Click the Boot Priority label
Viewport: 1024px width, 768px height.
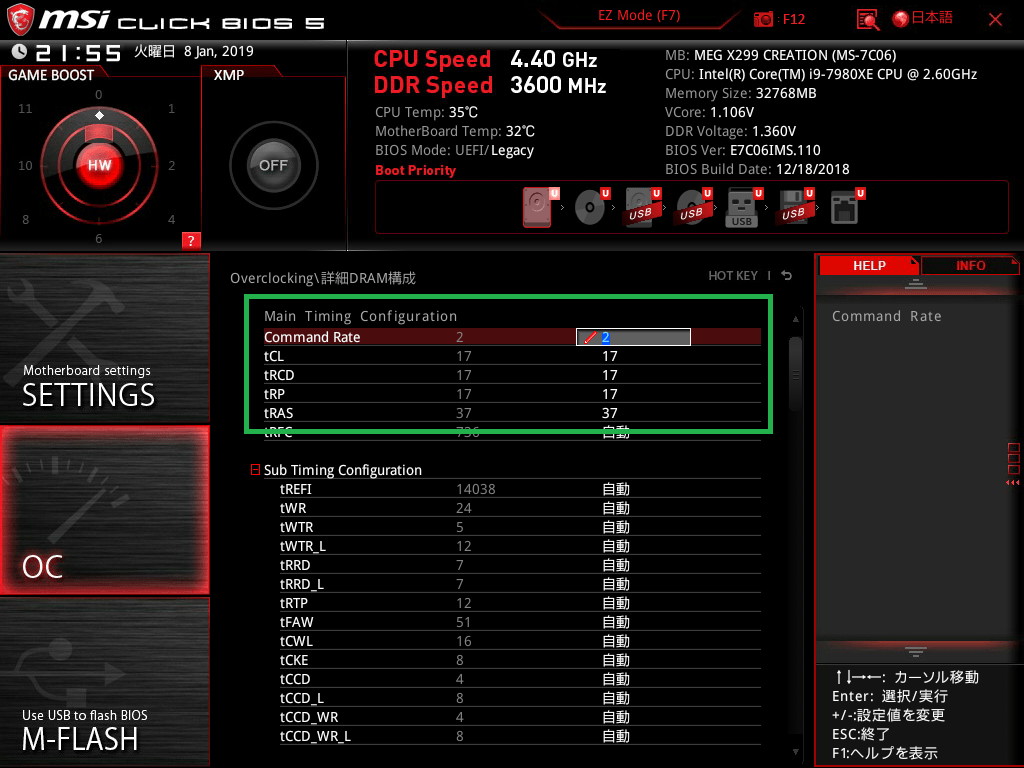click(415, 170)
